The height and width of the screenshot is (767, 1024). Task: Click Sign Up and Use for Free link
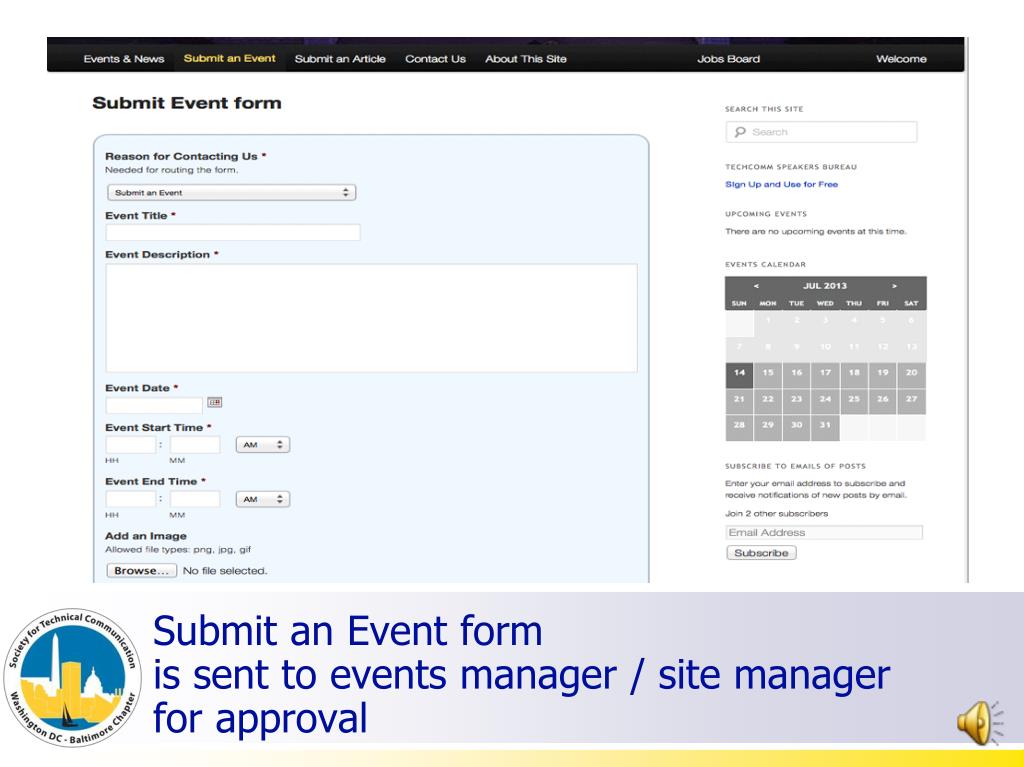(781, 184)
